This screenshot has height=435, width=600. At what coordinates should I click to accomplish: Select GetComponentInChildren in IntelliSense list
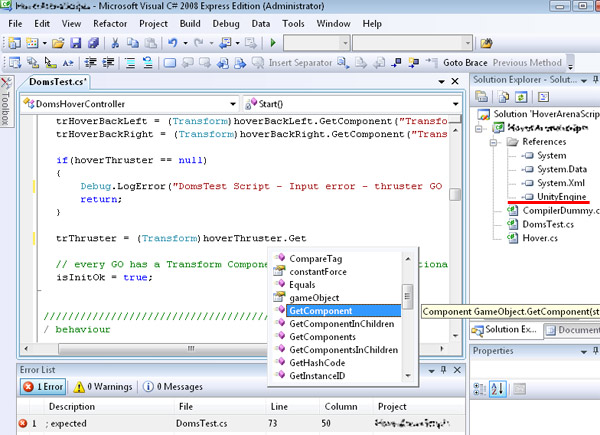[x=342, y=324]
